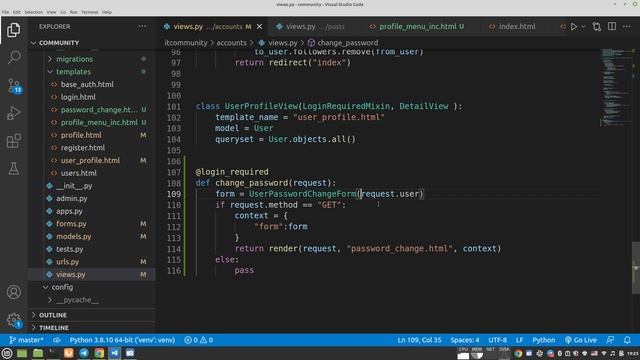Open password_change.html file

click(92, 110)
